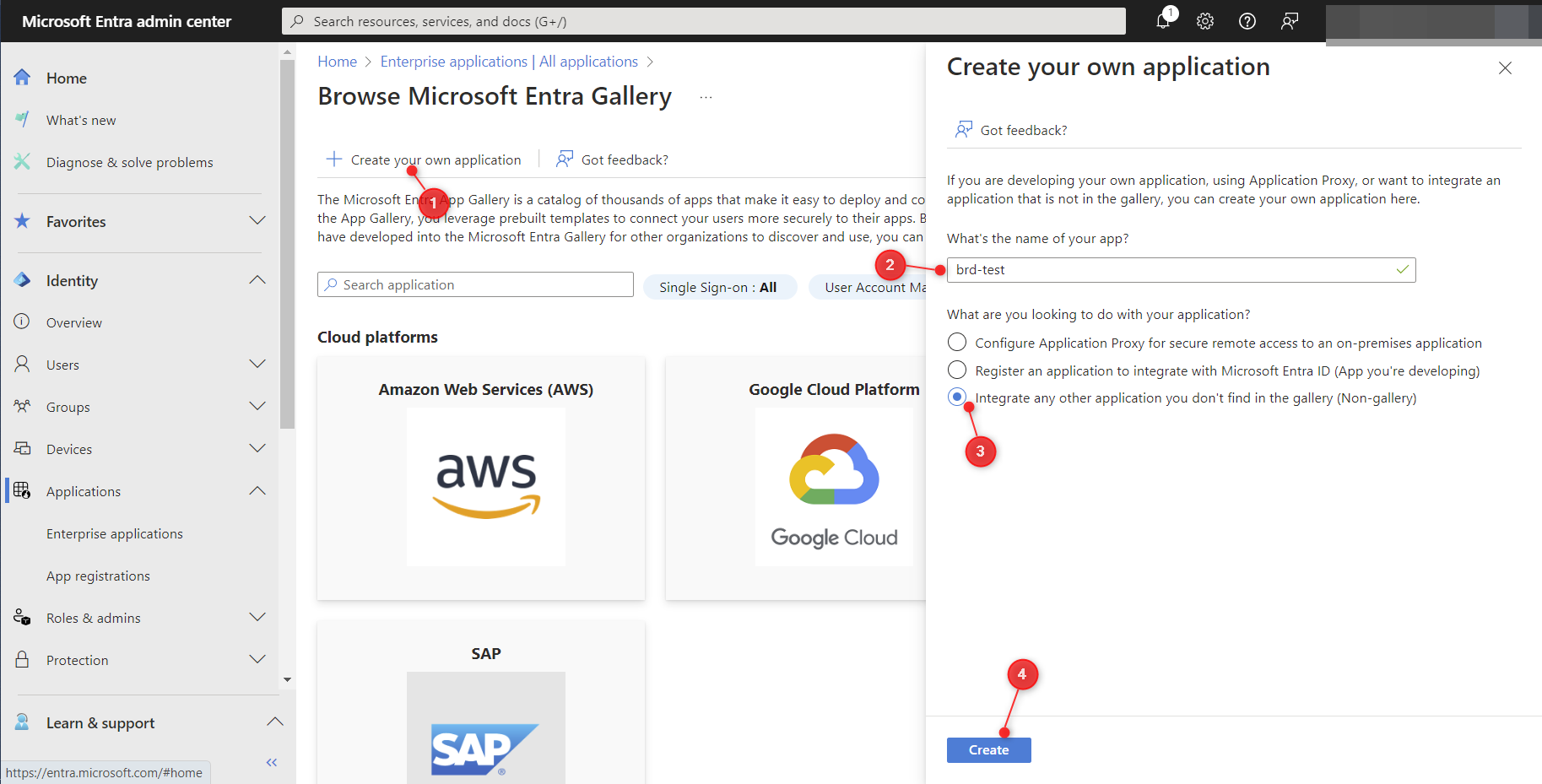This screenshot has height=784, width=1542.
Task: Open the Overview menu item
Action: (x=74, y=322)
